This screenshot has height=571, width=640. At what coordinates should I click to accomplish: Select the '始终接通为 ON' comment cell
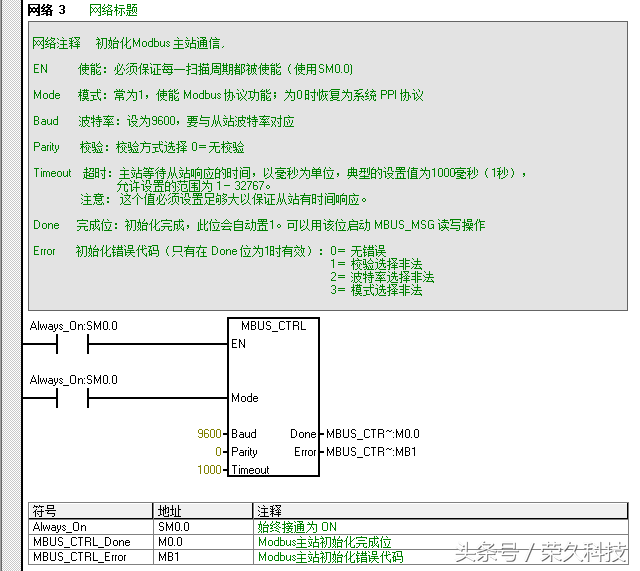click(440, 527)
